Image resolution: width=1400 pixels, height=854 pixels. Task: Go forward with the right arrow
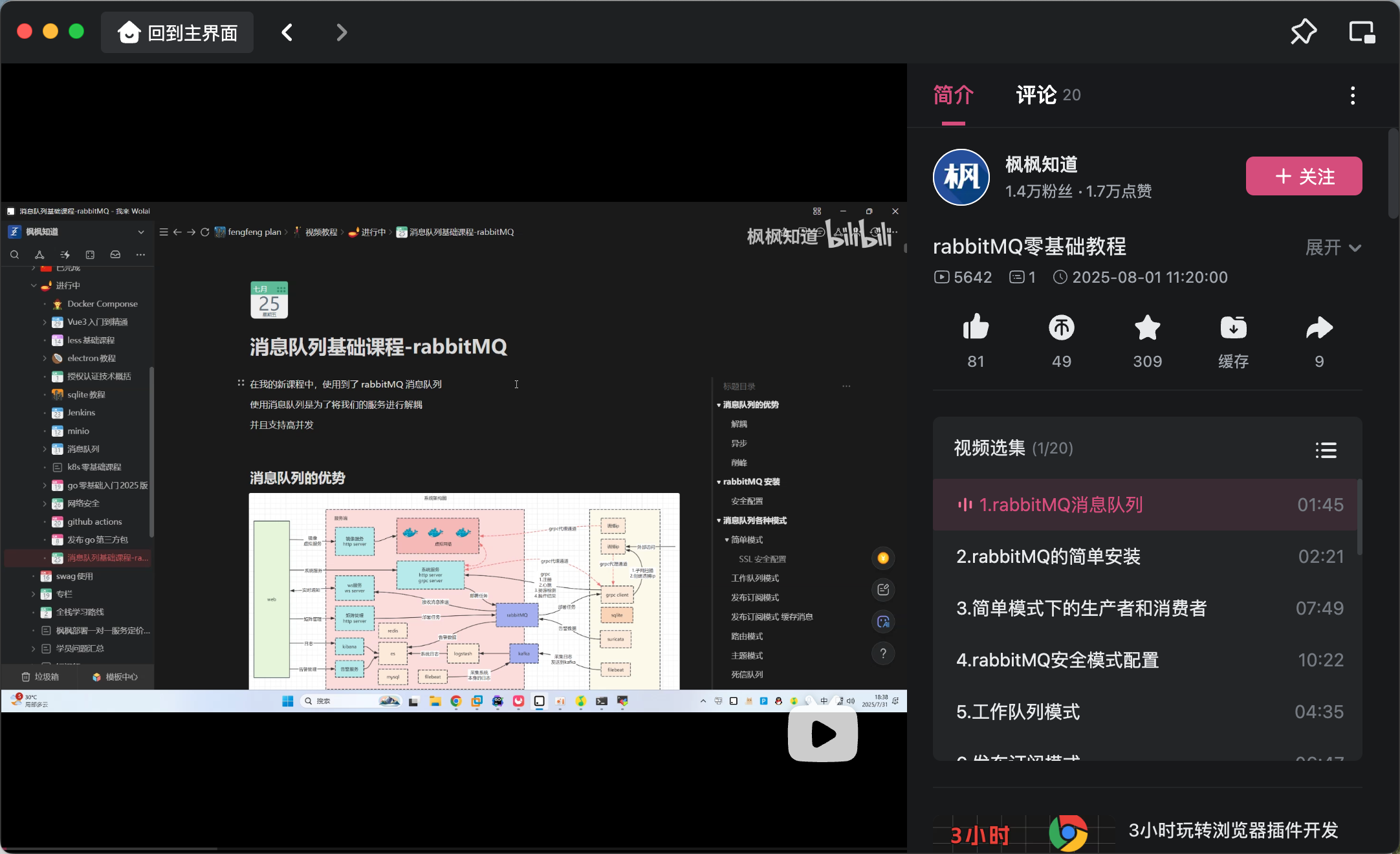pyautogui.click(x=342, y=32)
